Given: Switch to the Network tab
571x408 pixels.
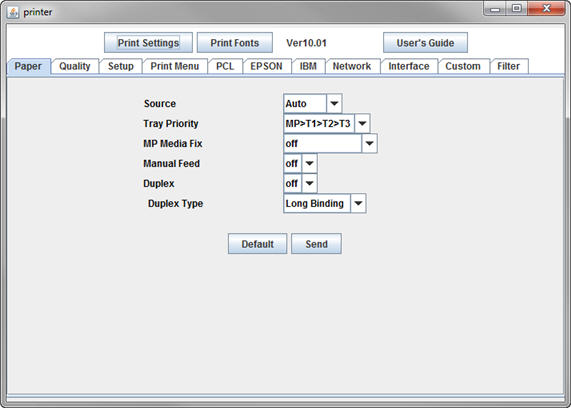Looking at the screenshot, I should point(352,66).
